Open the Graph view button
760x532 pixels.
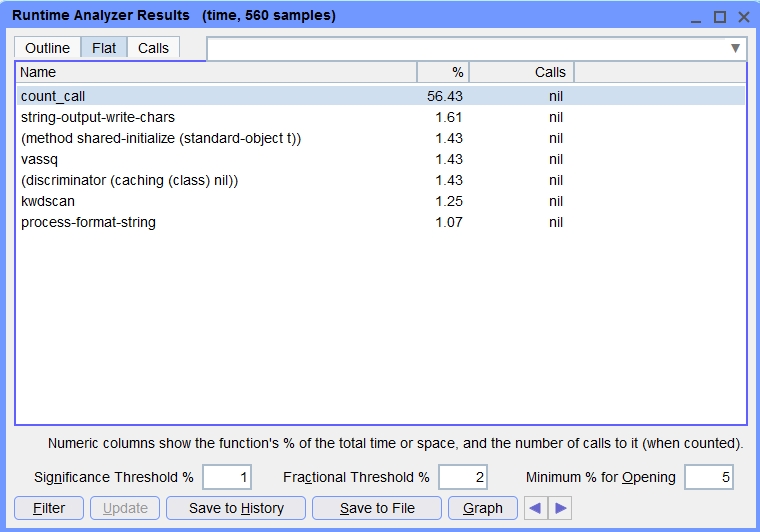pos(482,508)
